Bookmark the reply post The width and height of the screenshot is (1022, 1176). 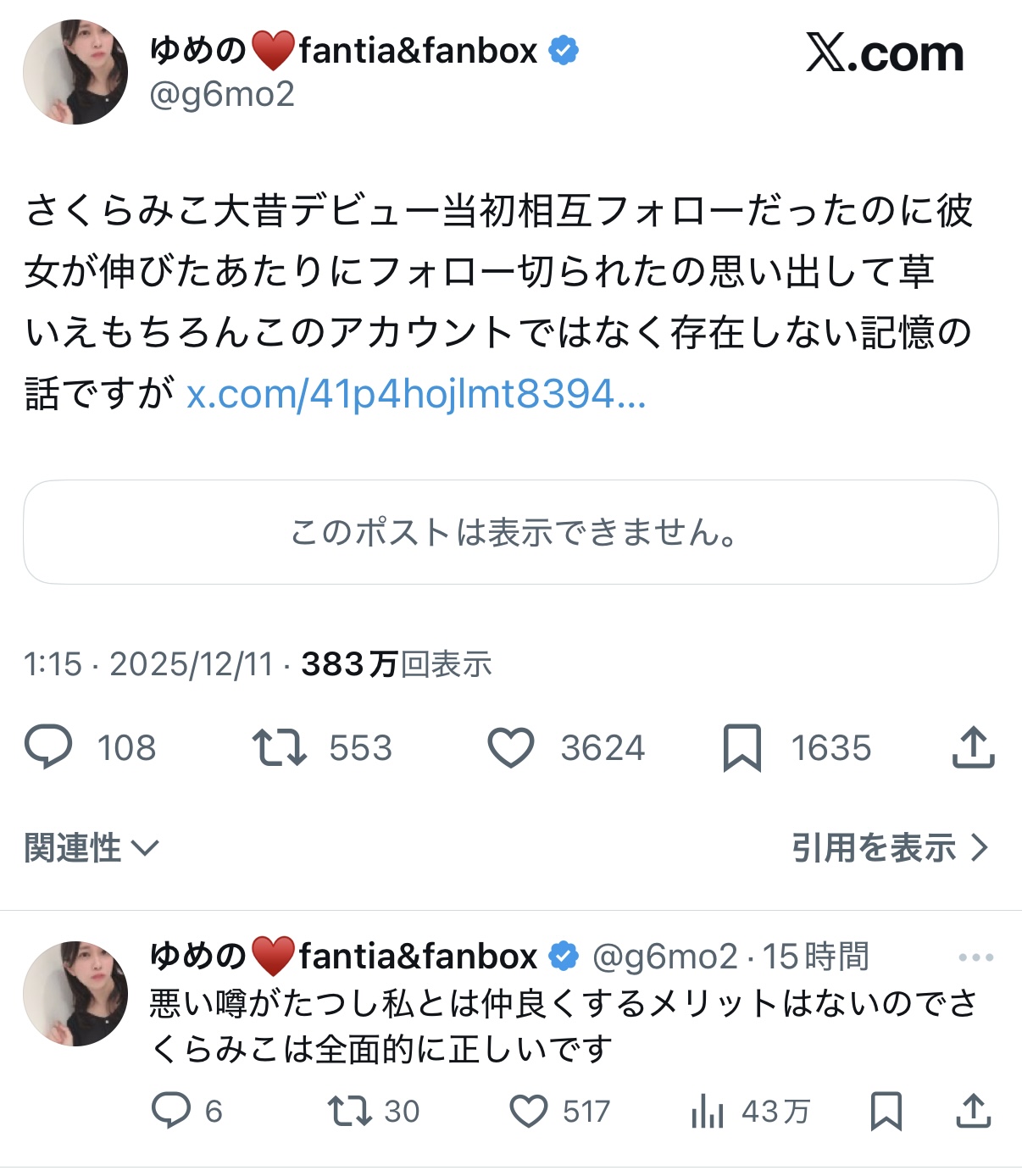[x=886, y=1111]
